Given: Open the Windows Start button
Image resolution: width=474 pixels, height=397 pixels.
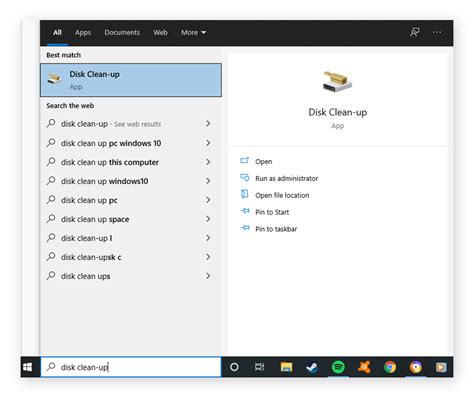Looking at the screenshot, I should point(28,367).
